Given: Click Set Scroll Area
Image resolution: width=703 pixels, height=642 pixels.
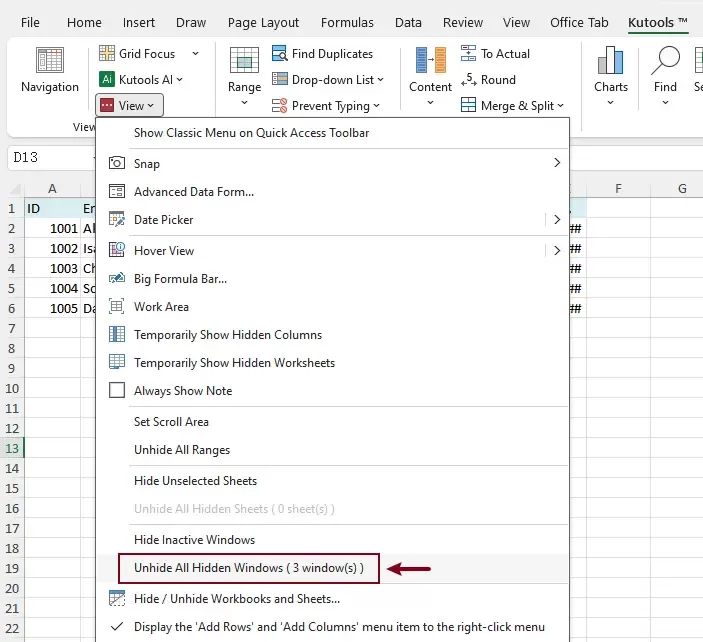Looking at the screenshot, I should coord(332,422).
